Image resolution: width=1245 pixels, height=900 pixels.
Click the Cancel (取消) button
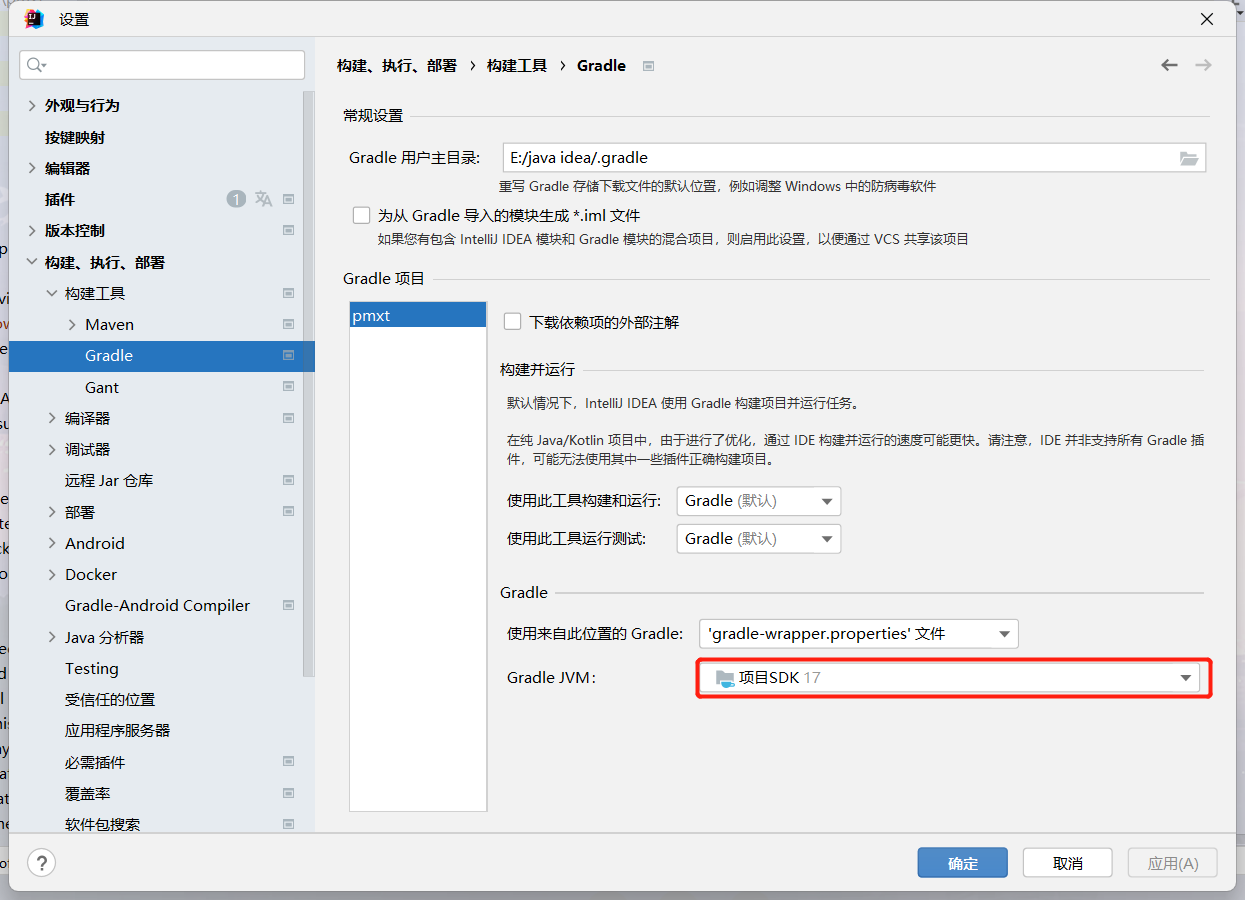tap(1068, 863)
